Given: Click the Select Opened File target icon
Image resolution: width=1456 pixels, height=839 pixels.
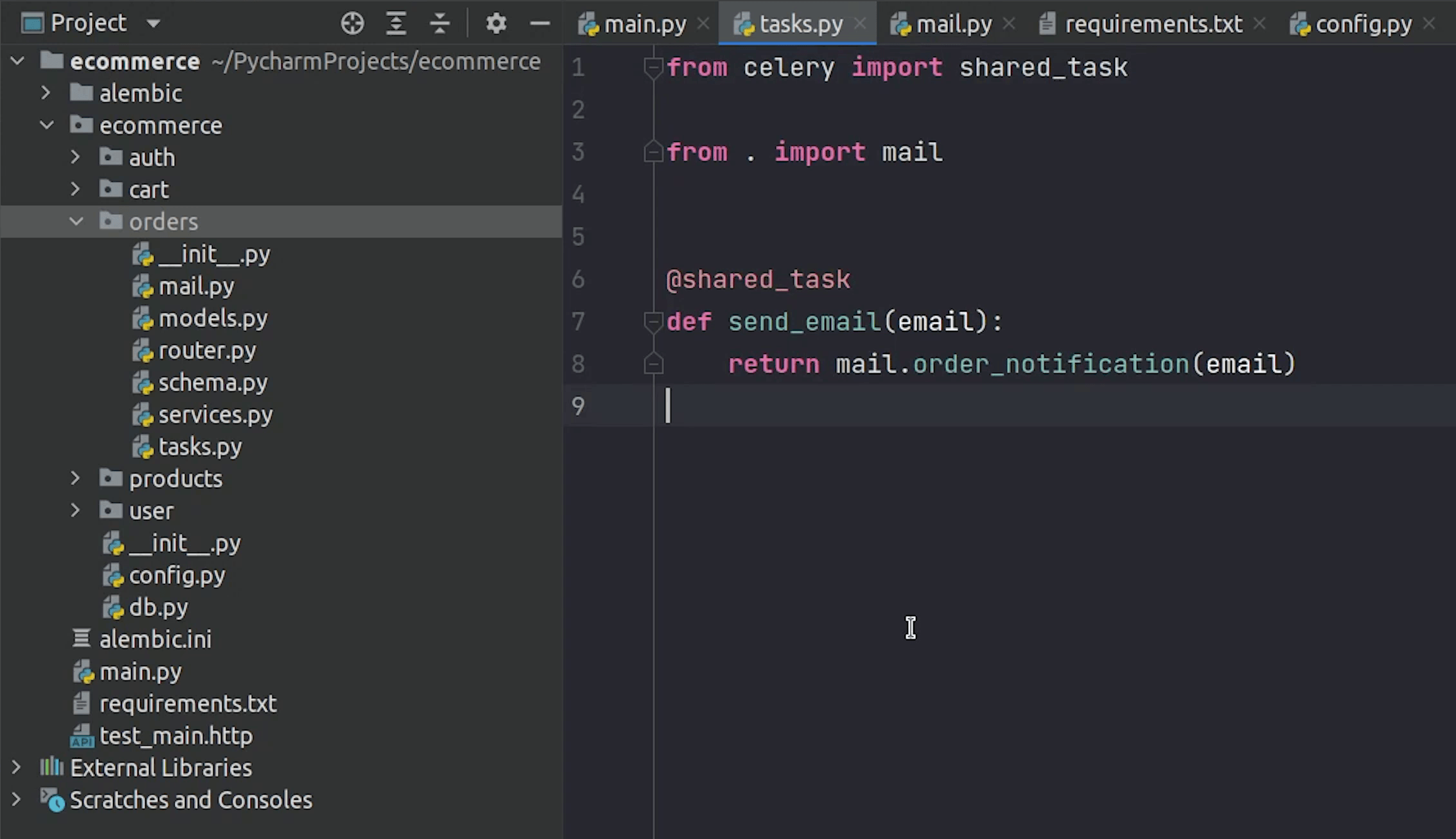Looking at the screenshot, I should [352, 23].
